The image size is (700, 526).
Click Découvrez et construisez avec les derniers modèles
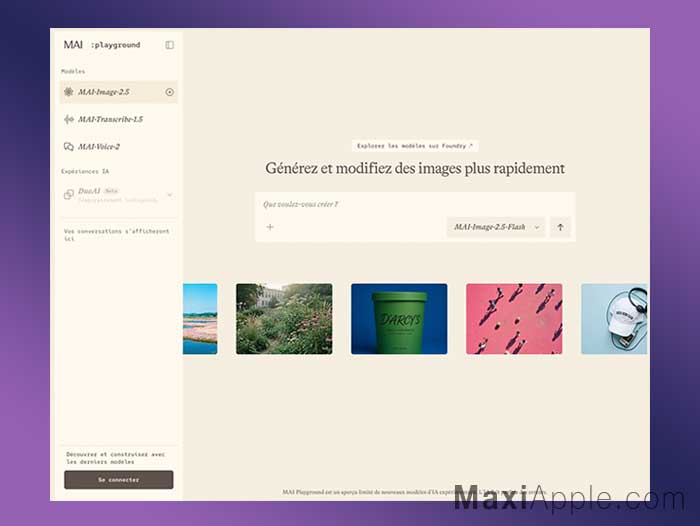[x=116, y=458]
